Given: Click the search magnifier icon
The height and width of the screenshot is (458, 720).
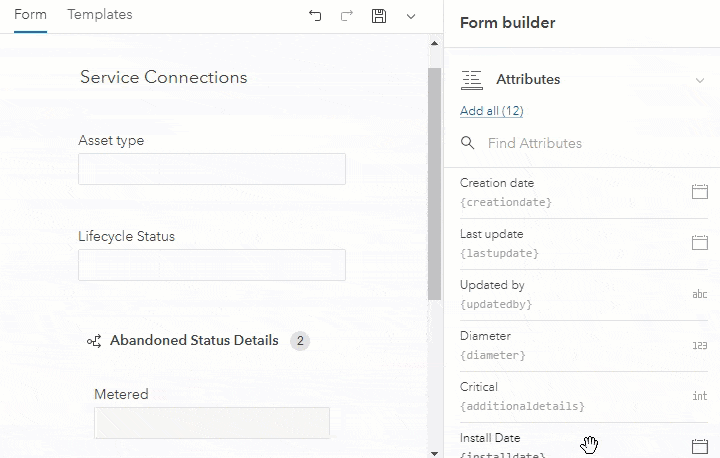Looking at the screenshot, I should point(468,143).
